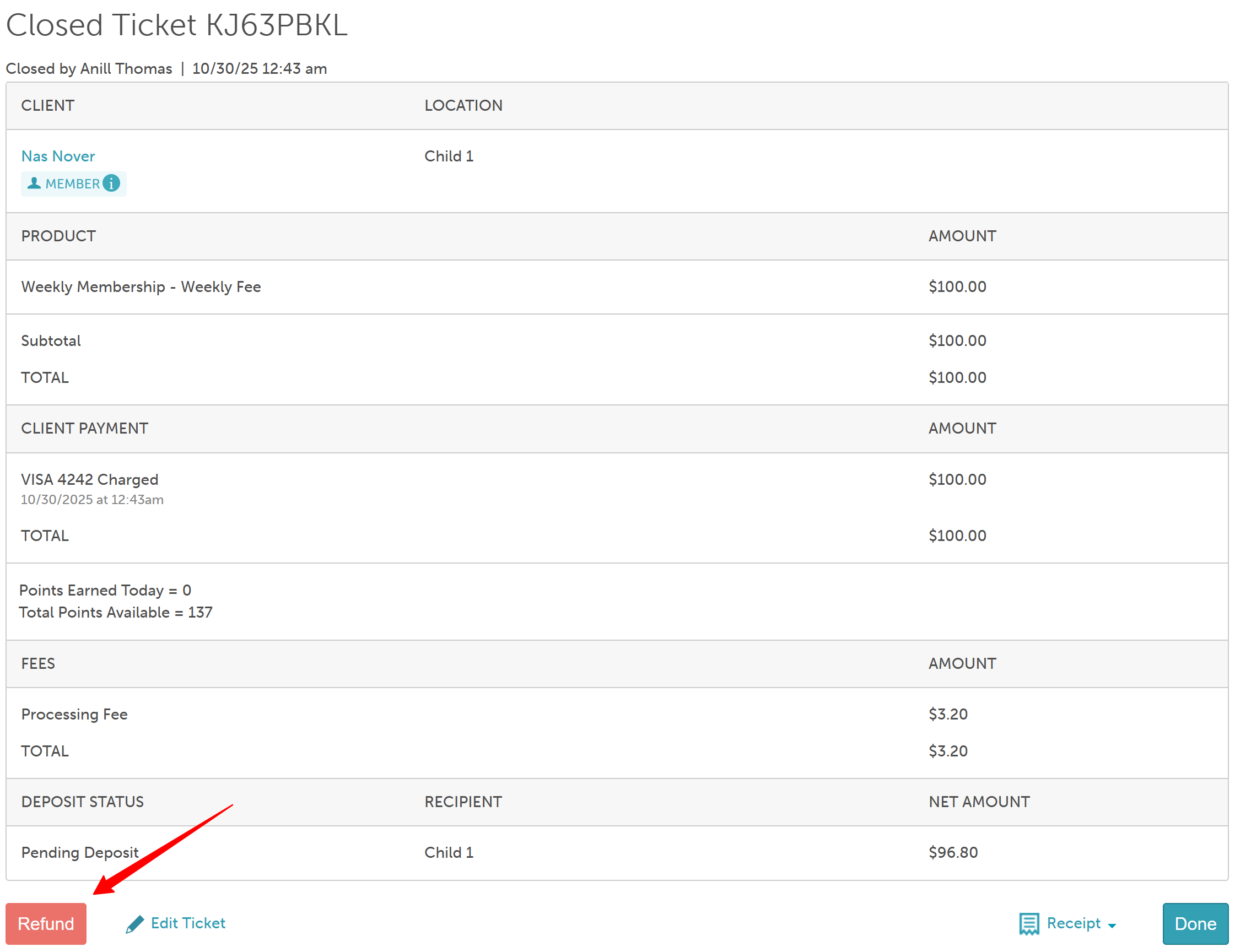Click the DEPOSIT STATUS column header
The height and width of the screenshot is (952, 1235).
point(82,802)
